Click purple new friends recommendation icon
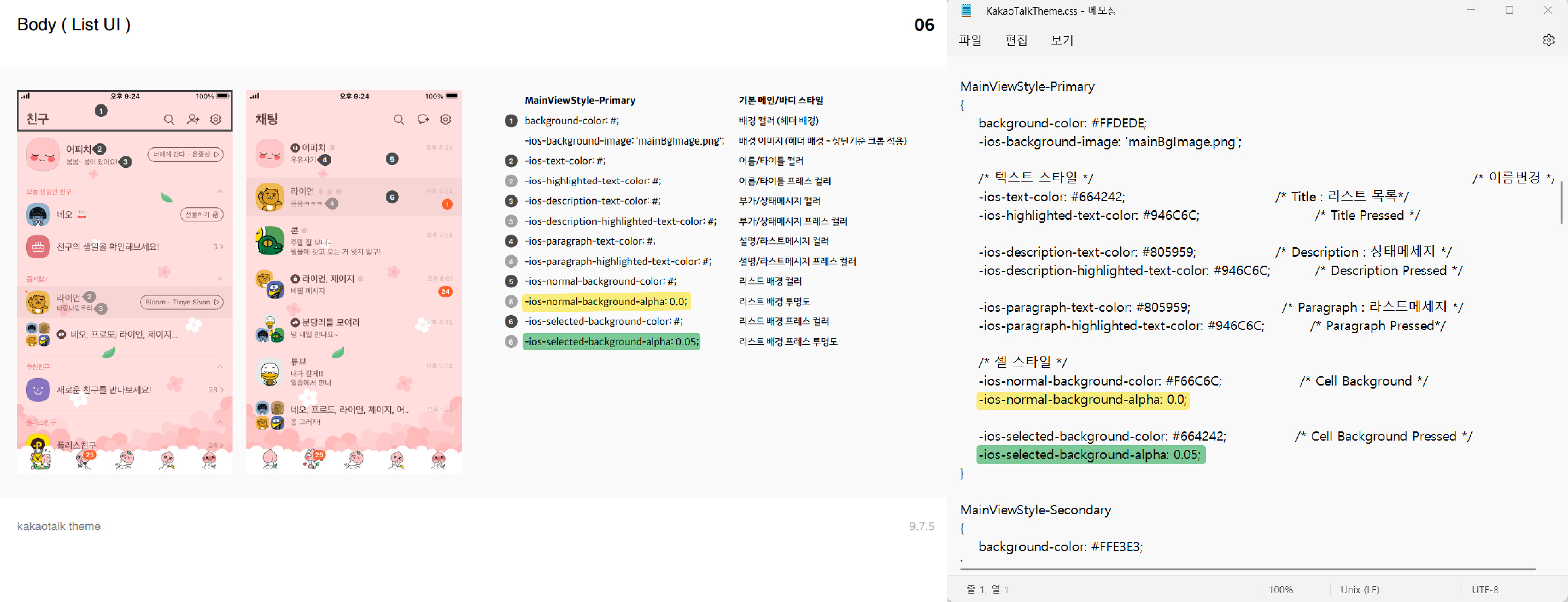This screenshot has height=602, width=1568. click(x=38, y=390)
